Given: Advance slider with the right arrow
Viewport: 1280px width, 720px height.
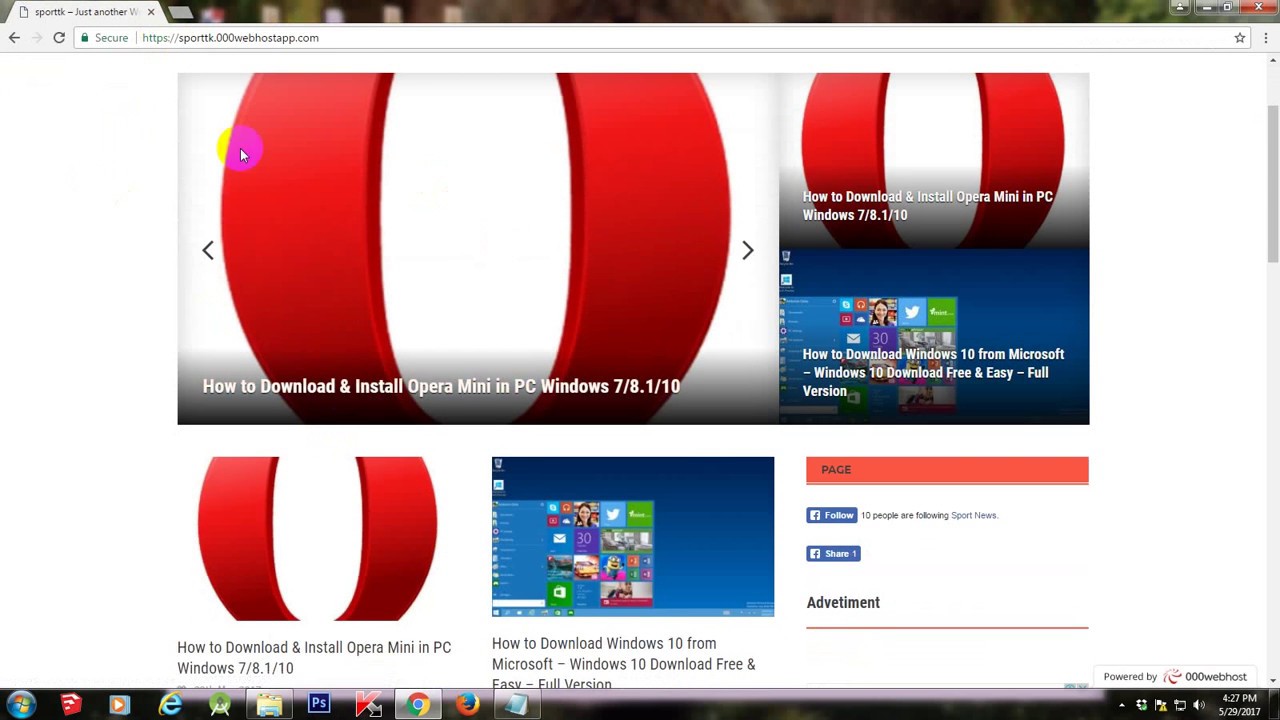Looking at the screenshot, I should (747, 250).
